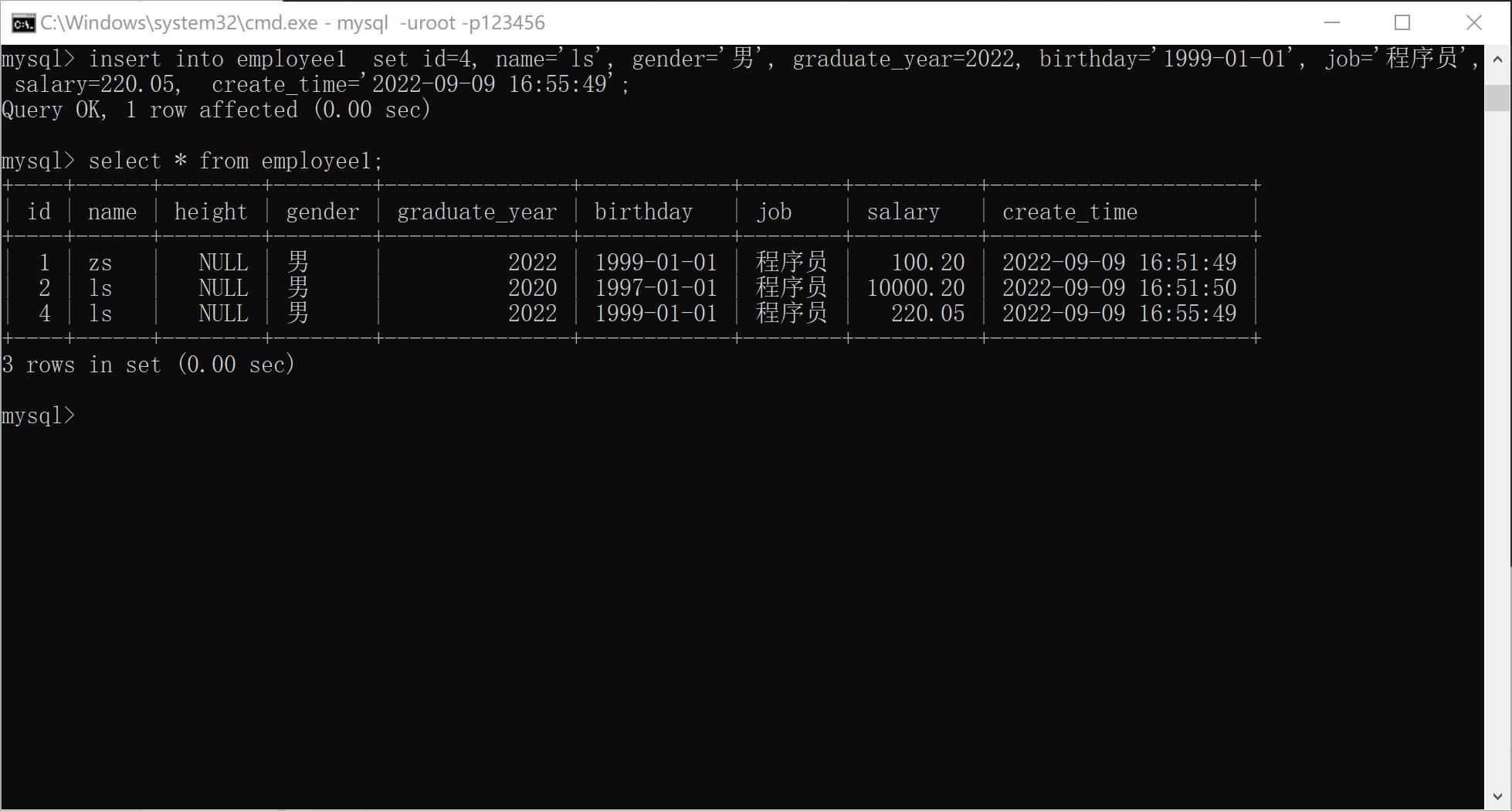Click 程序员 job cell in row id 1
This screenshot has width=1512, height=811.
click(792, 263)
